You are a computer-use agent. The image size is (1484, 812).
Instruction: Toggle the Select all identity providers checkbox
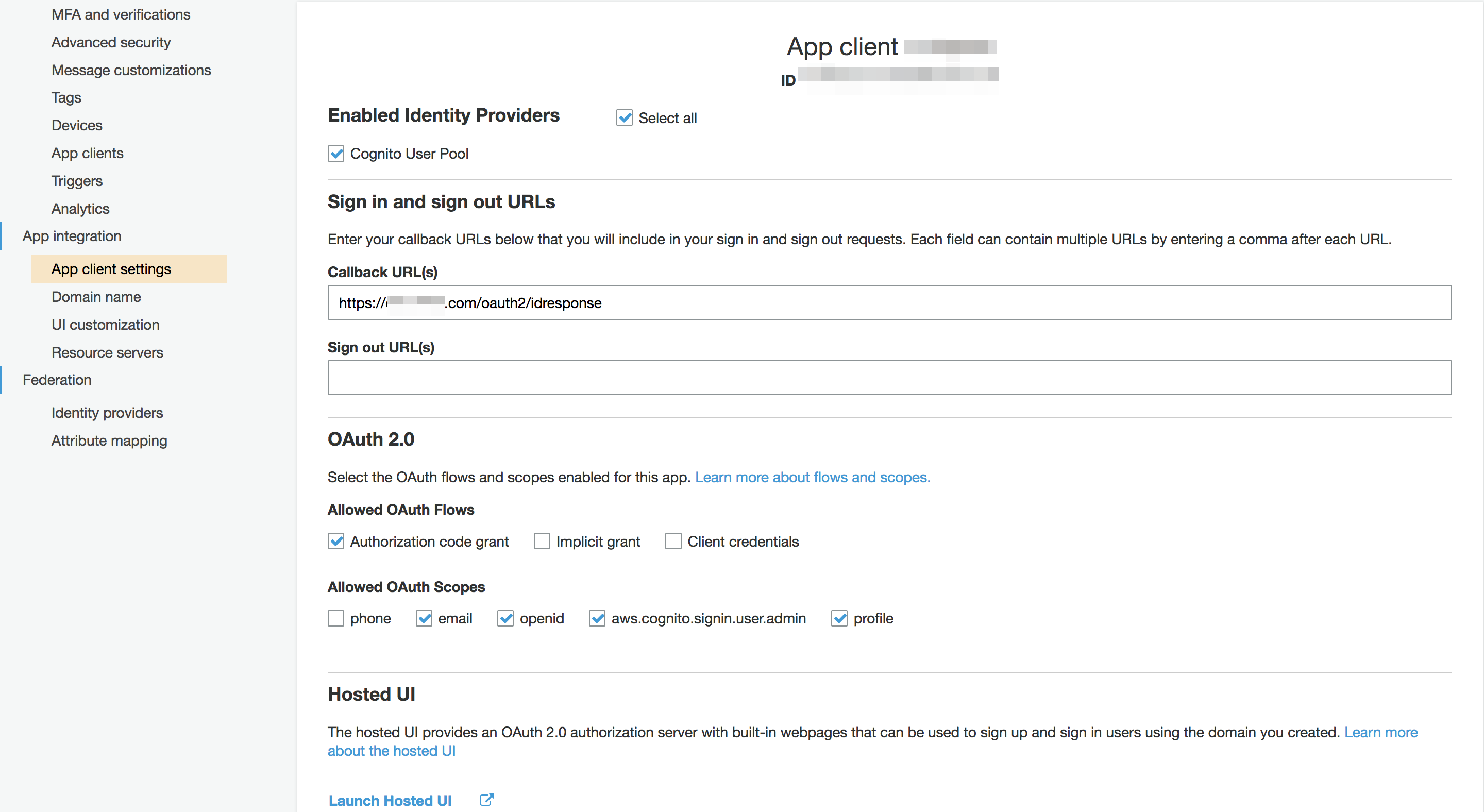[625, 117]
